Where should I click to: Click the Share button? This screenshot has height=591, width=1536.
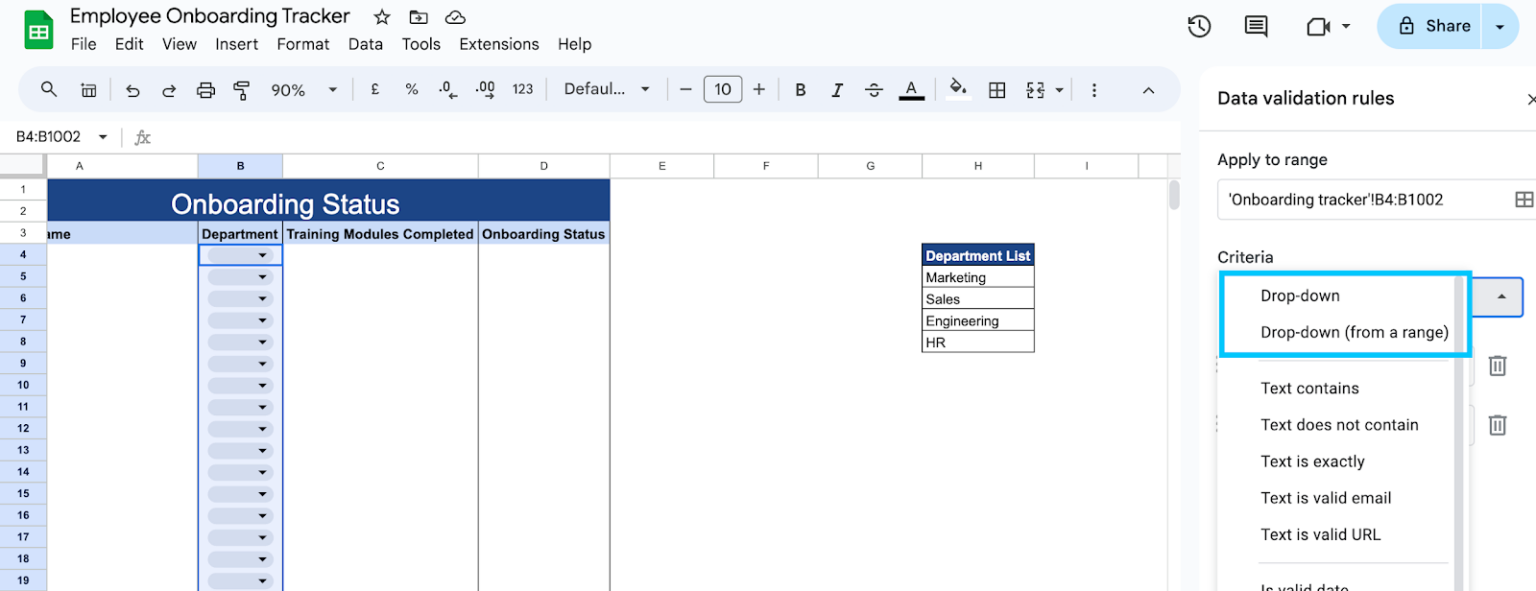(1442, 26)
